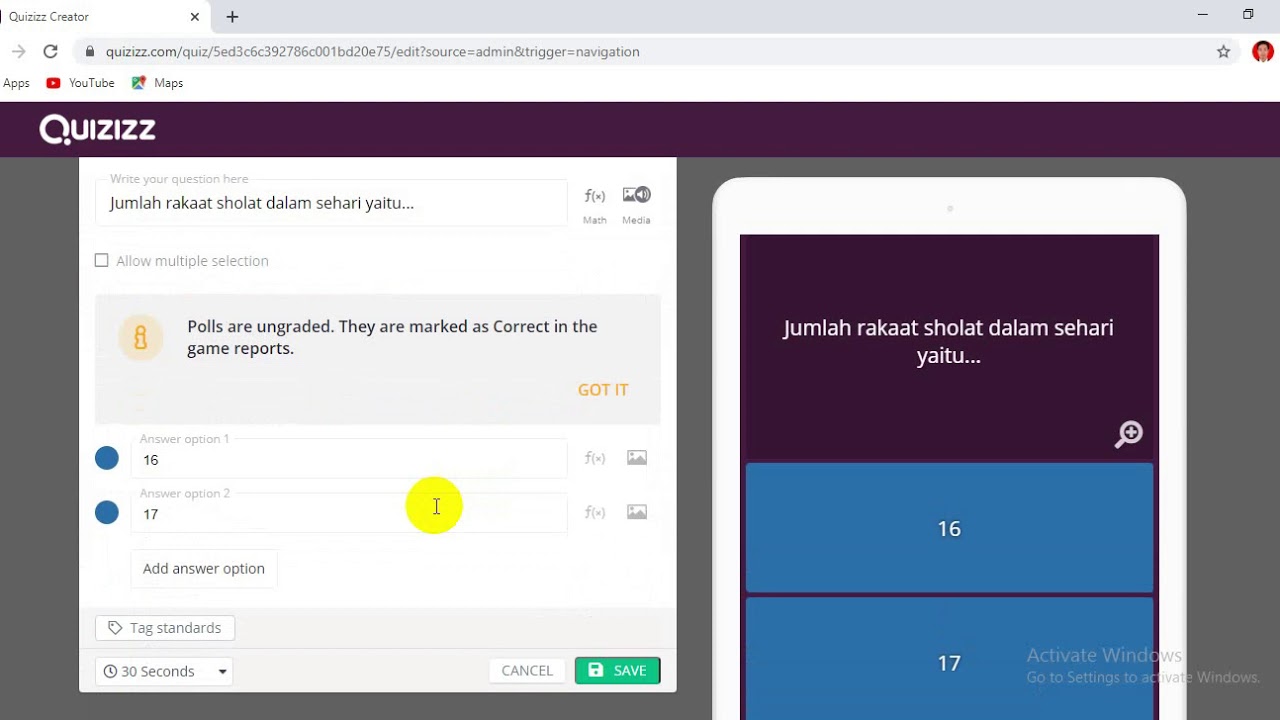Click the site lock icon
1280x720 pixels.
(x=90, y=52)
